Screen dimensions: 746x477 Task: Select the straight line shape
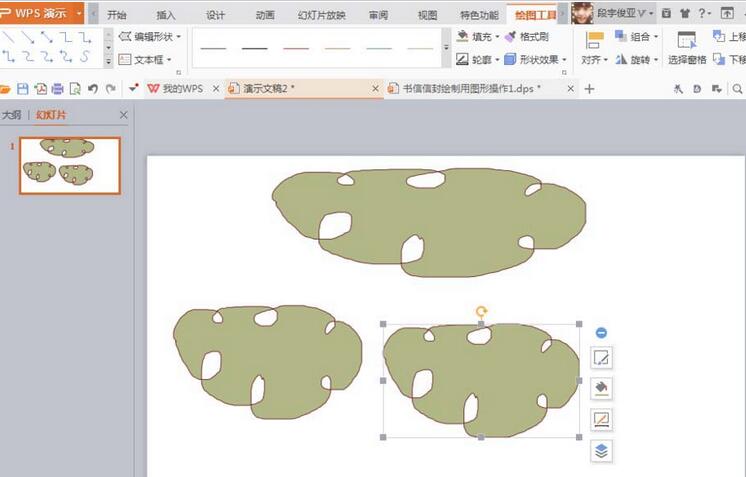[x=9, y=37]
